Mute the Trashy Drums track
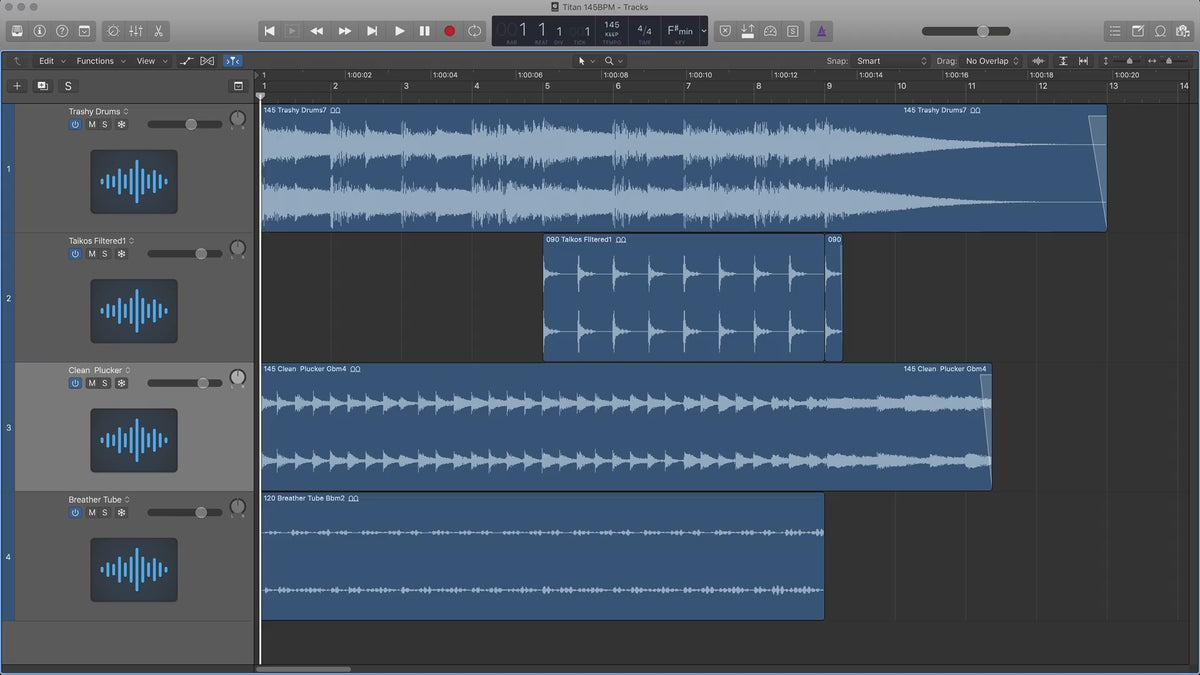 click(92, 125)
